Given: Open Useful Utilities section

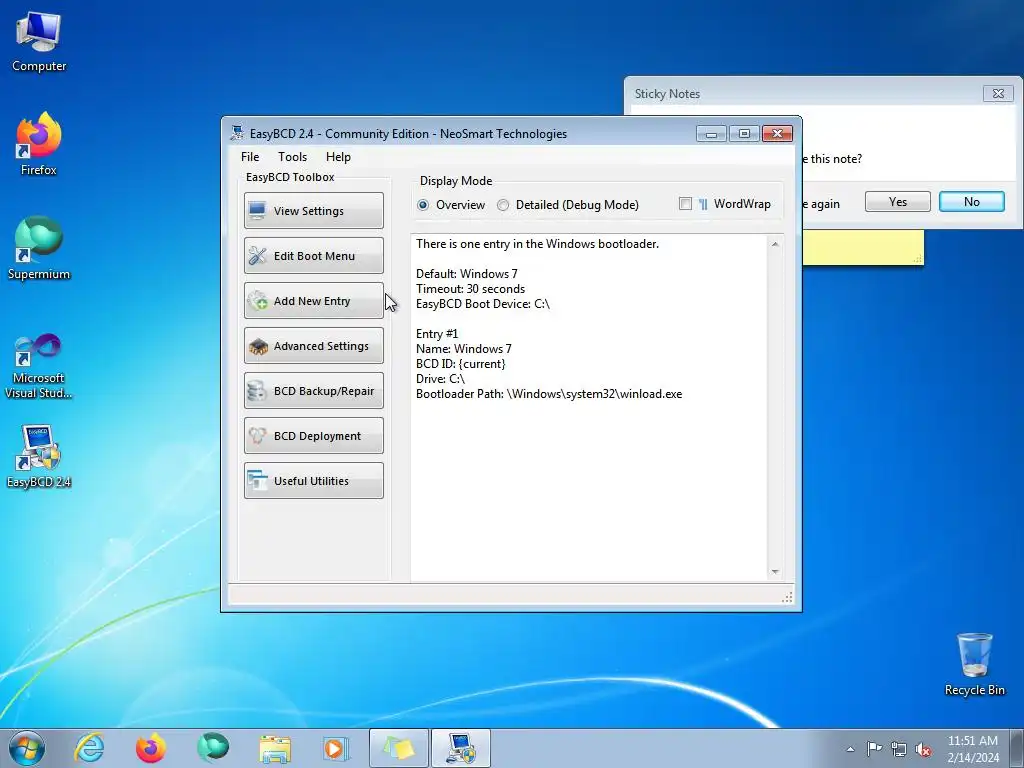Looking at the screenshot, I should 313,481.
